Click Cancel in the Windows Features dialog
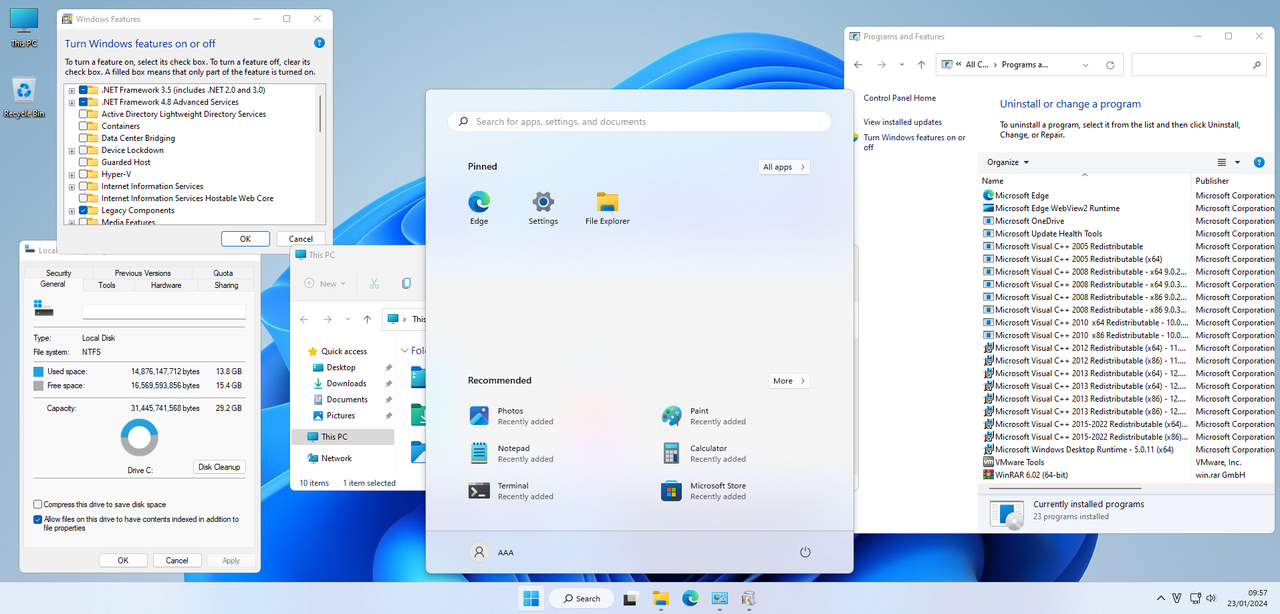Viewport: 1280px width, 614px height. pyautogui.click(x=301, y=239)
